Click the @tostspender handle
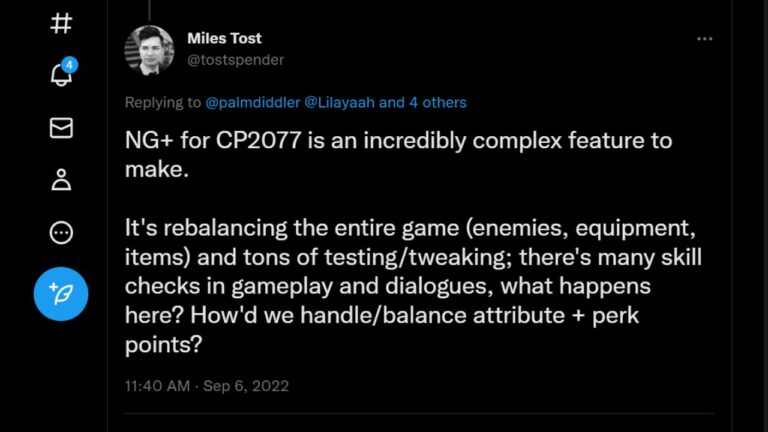768x432 pixels. pos(235,59)
